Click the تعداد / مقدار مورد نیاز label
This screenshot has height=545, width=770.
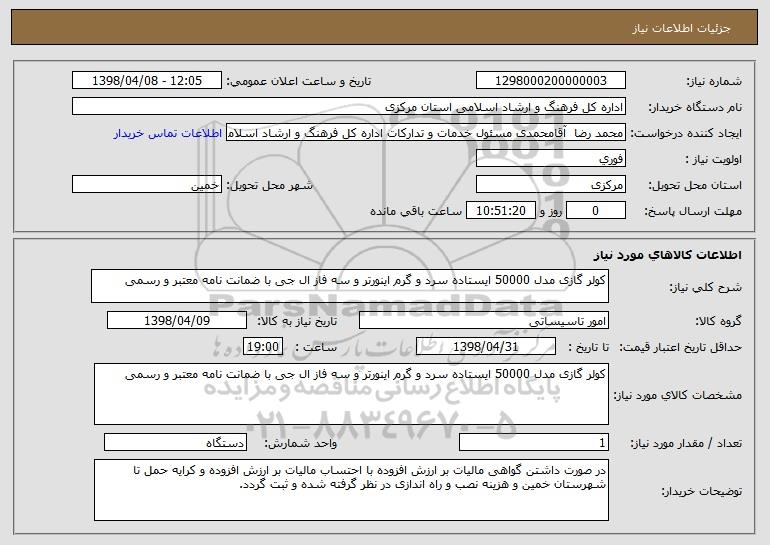[x=686, y=443]
